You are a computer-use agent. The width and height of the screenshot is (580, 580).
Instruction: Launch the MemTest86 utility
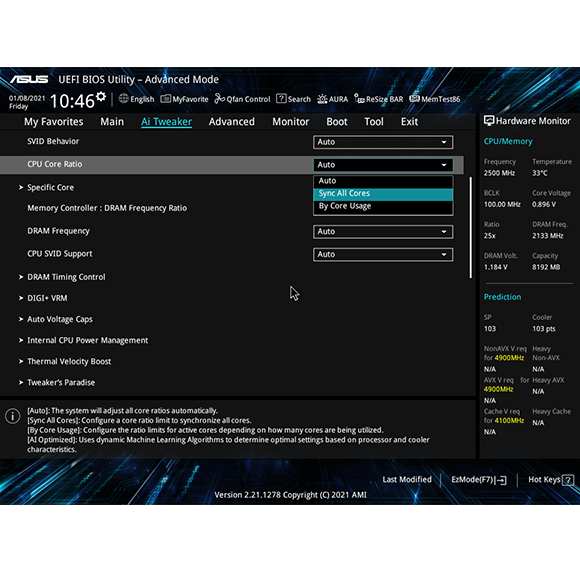[435, 99]
